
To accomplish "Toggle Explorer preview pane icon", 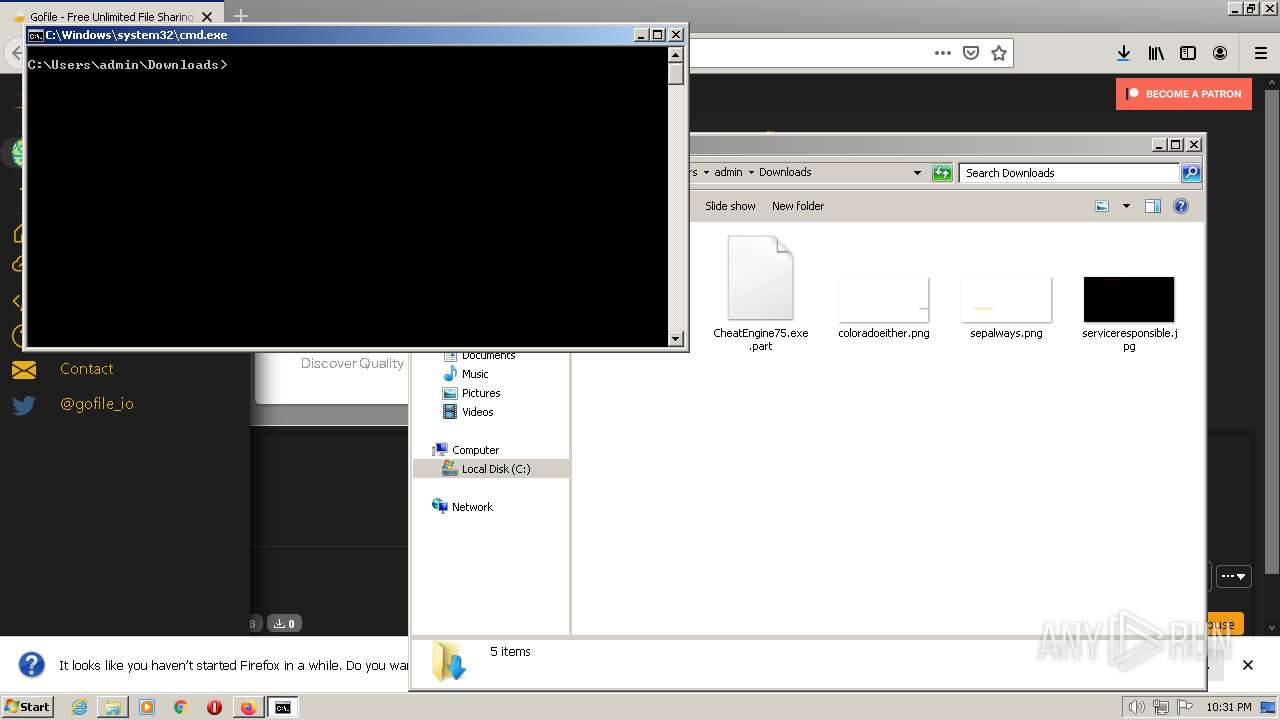I will click(x=1152, y=206).
